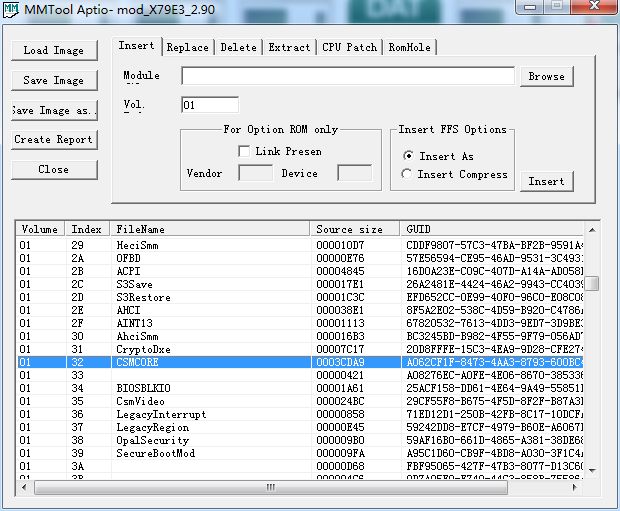This screenshot has width=620, height=511.
Task: Select the S3Restore module row
Action: (301, 297)
